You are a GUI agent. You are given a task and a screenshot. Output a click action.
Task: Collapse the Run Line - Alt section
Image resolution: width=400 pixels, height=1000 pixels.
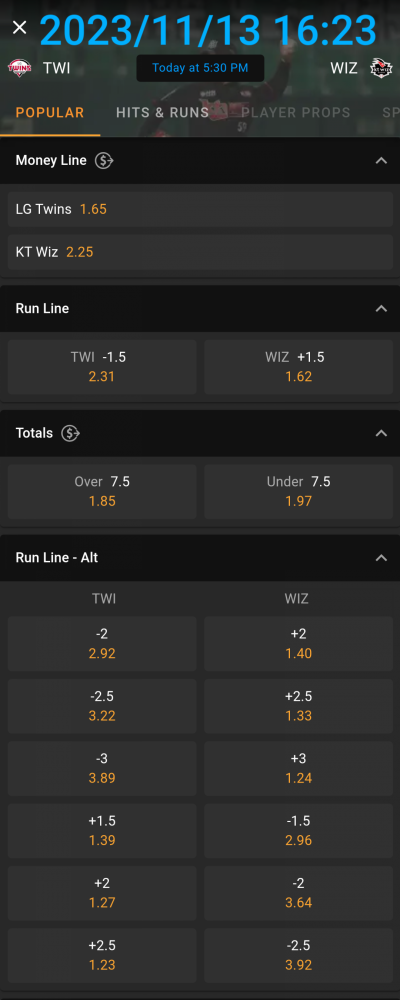tap(381, 558)
